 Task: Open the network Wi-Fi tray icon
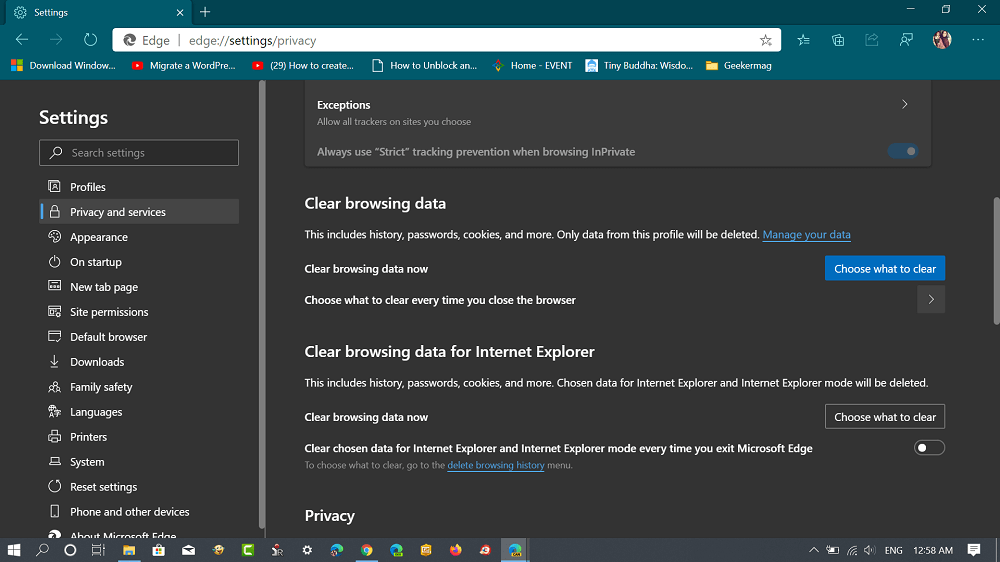tap(851, 550)
